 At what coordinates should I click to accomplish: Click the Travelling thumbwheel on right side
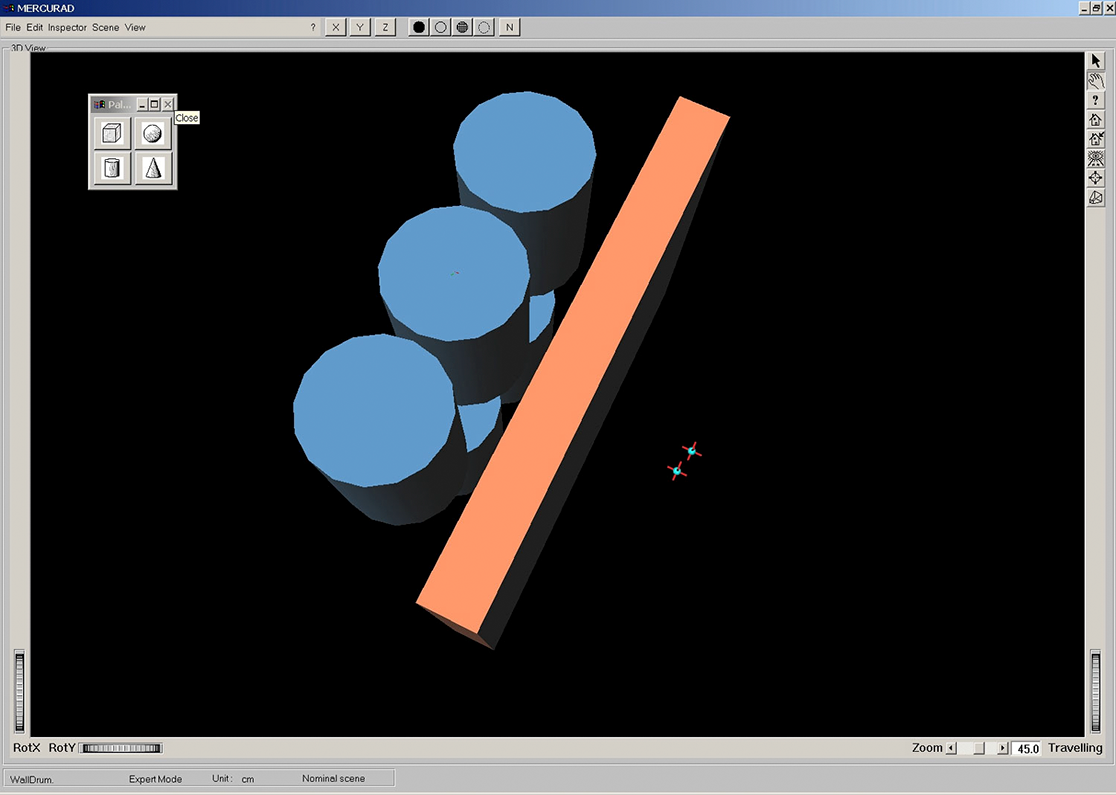(1095, 692)
